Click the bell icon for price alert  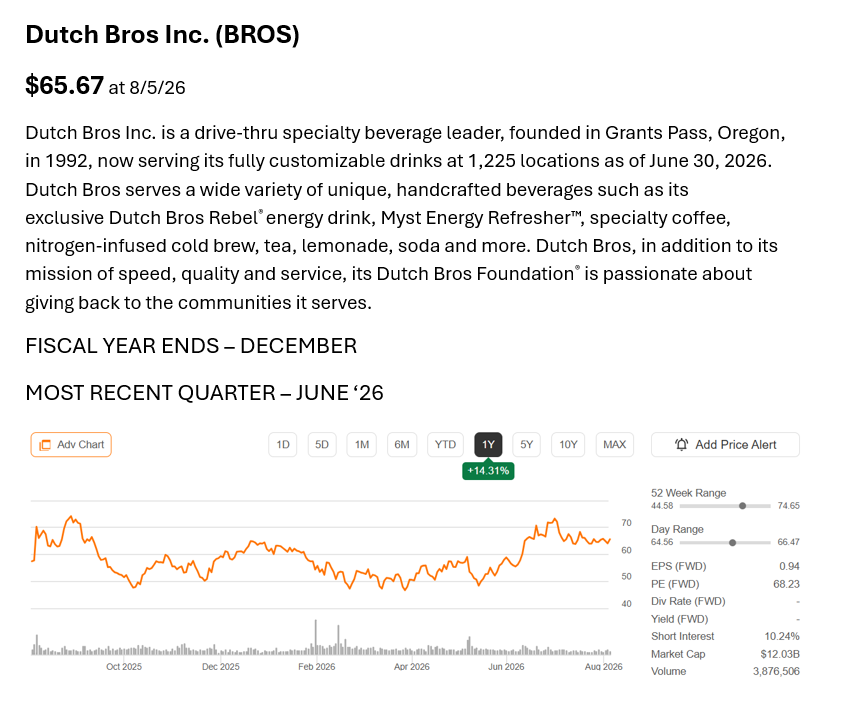click(x=681, y=444)
